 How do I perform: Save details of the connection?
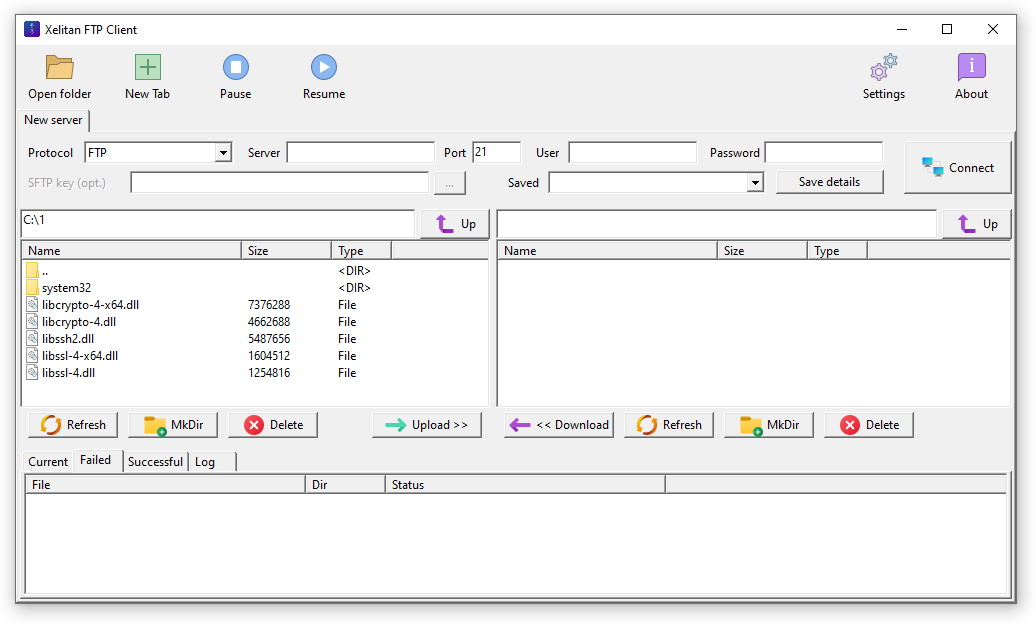(830, 182)
